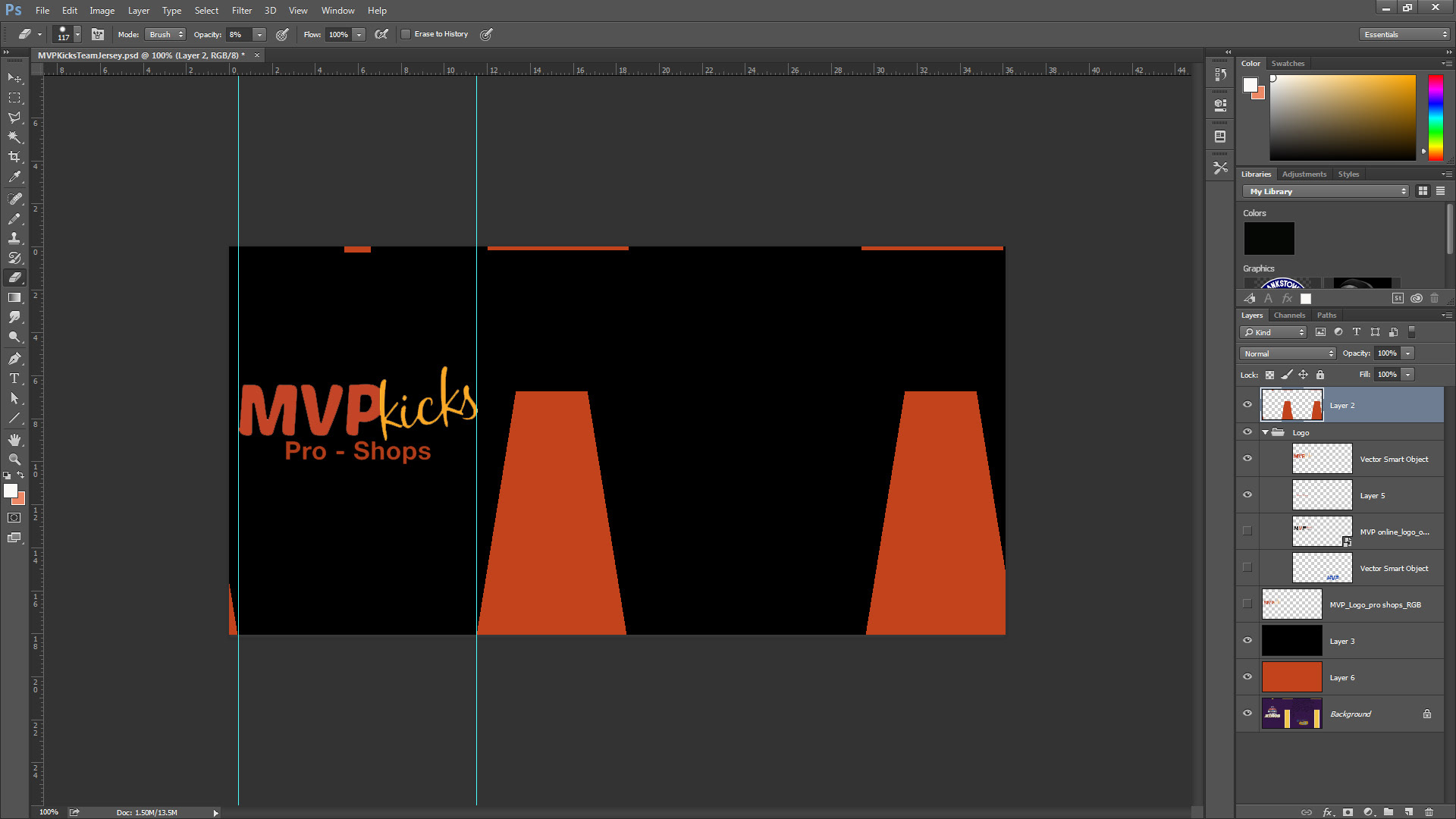Select the Magic Wand tool
Screen dimensions: 1456x819
coord(14,137)
